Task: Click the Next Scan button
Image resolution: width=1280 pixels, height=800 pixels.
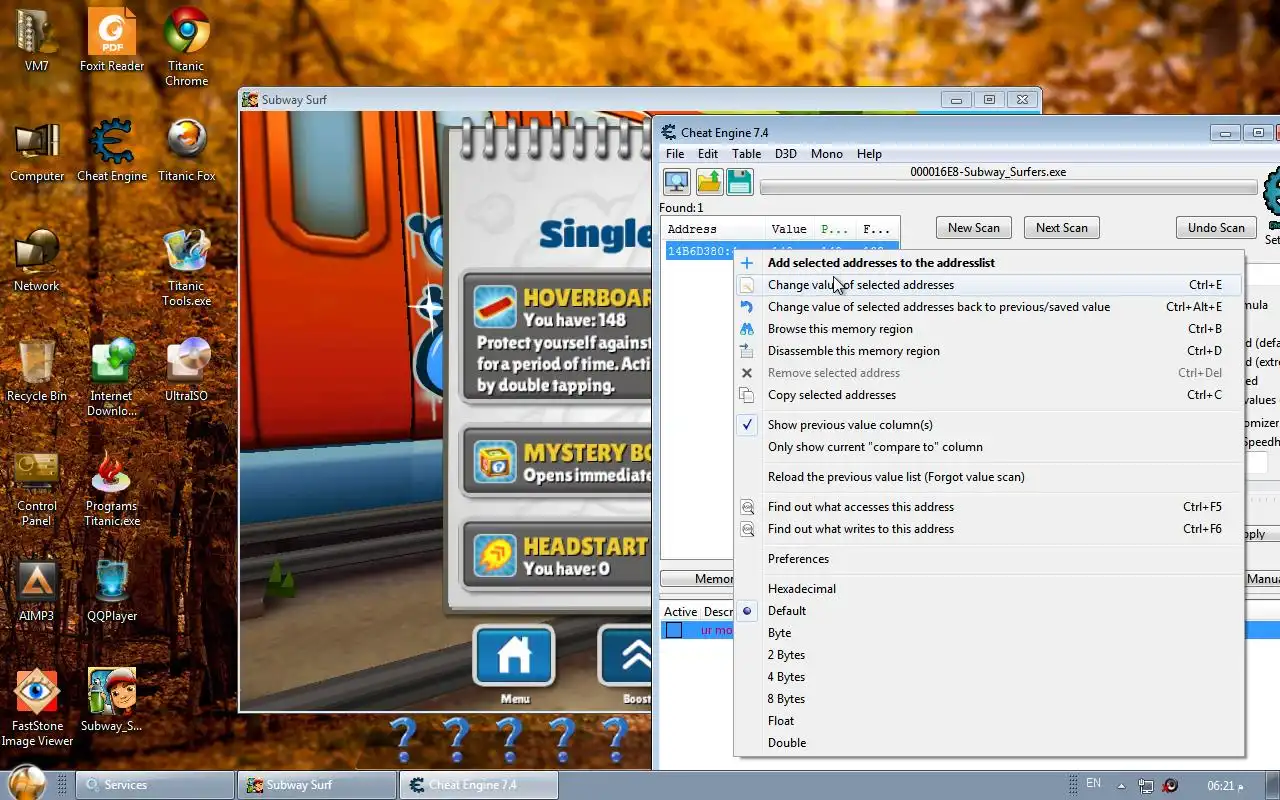Action: [x=1061, y=228]
